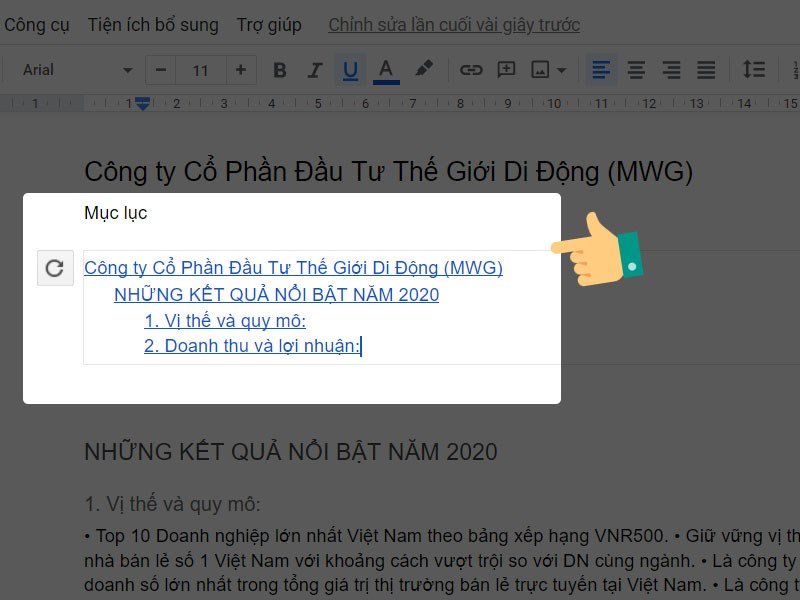
Task: Open line spacing options
Action: click(x=754, y=70)
